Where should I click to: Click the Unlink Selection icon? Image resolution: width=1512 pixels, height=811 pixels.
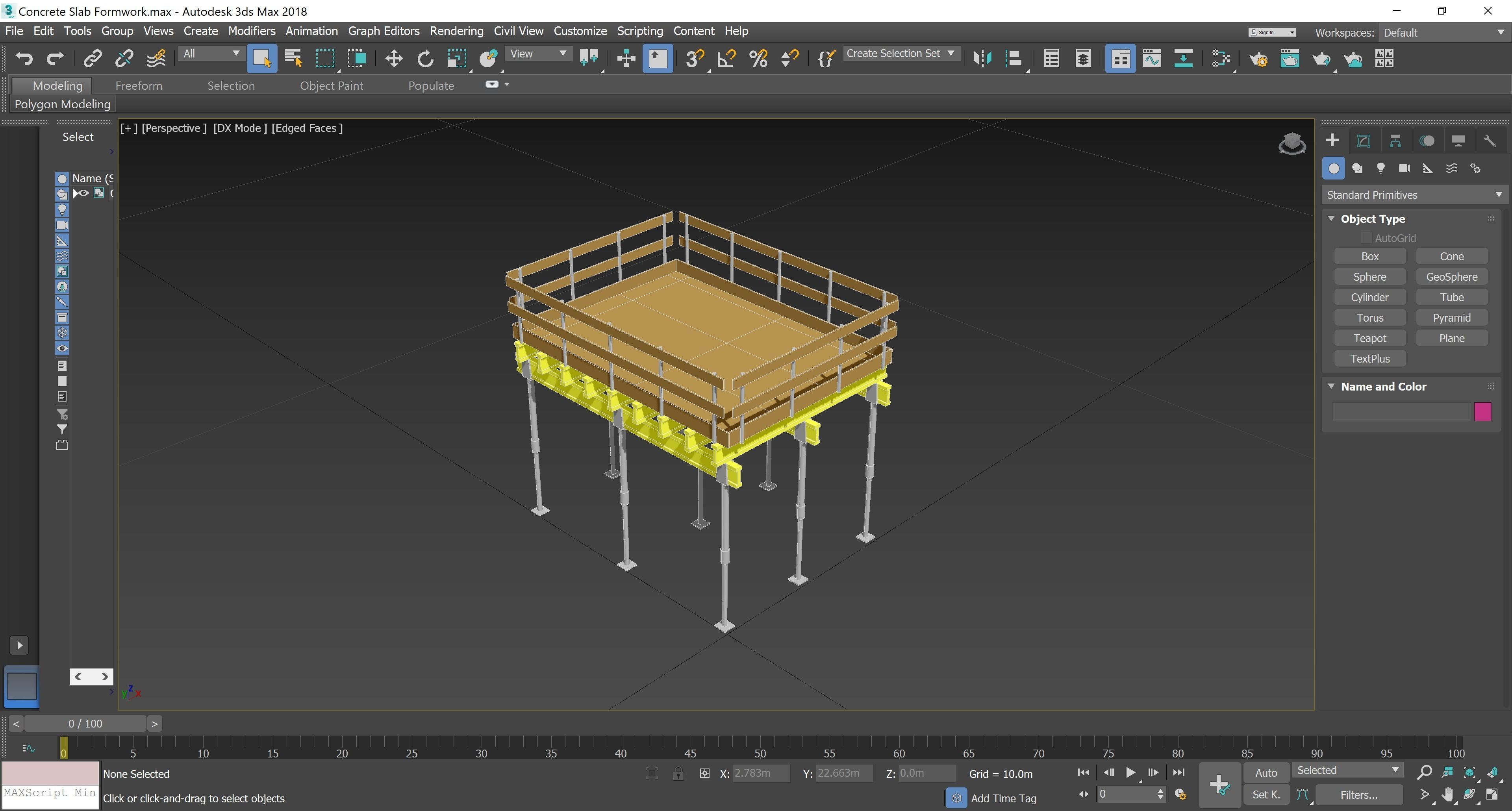coord(124,58)
